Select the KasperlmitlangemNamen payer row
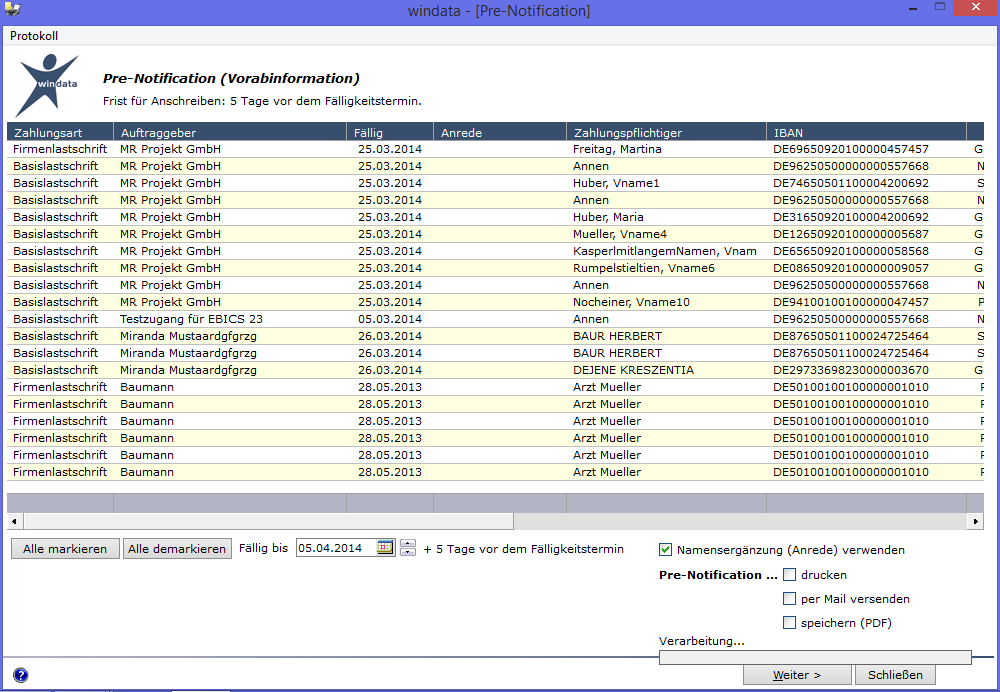Viewport: 1000px width, 692px height. (x=496, y=251)
